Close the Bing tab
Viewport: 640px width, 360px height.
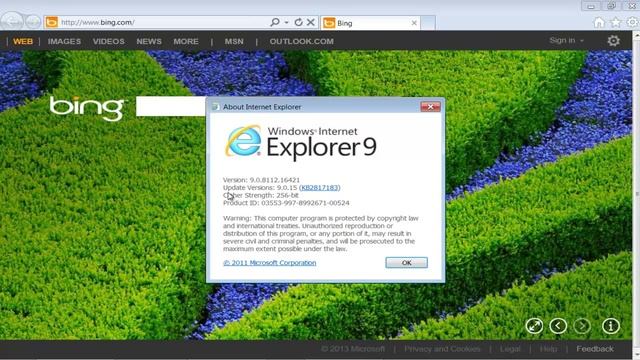(x=414, y=23)
